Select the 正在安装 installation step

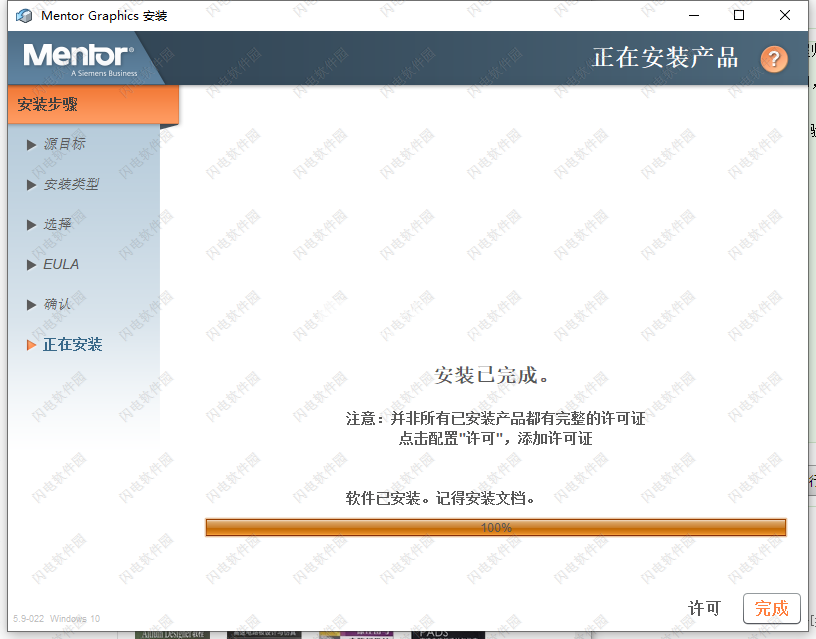coord(72,344)
